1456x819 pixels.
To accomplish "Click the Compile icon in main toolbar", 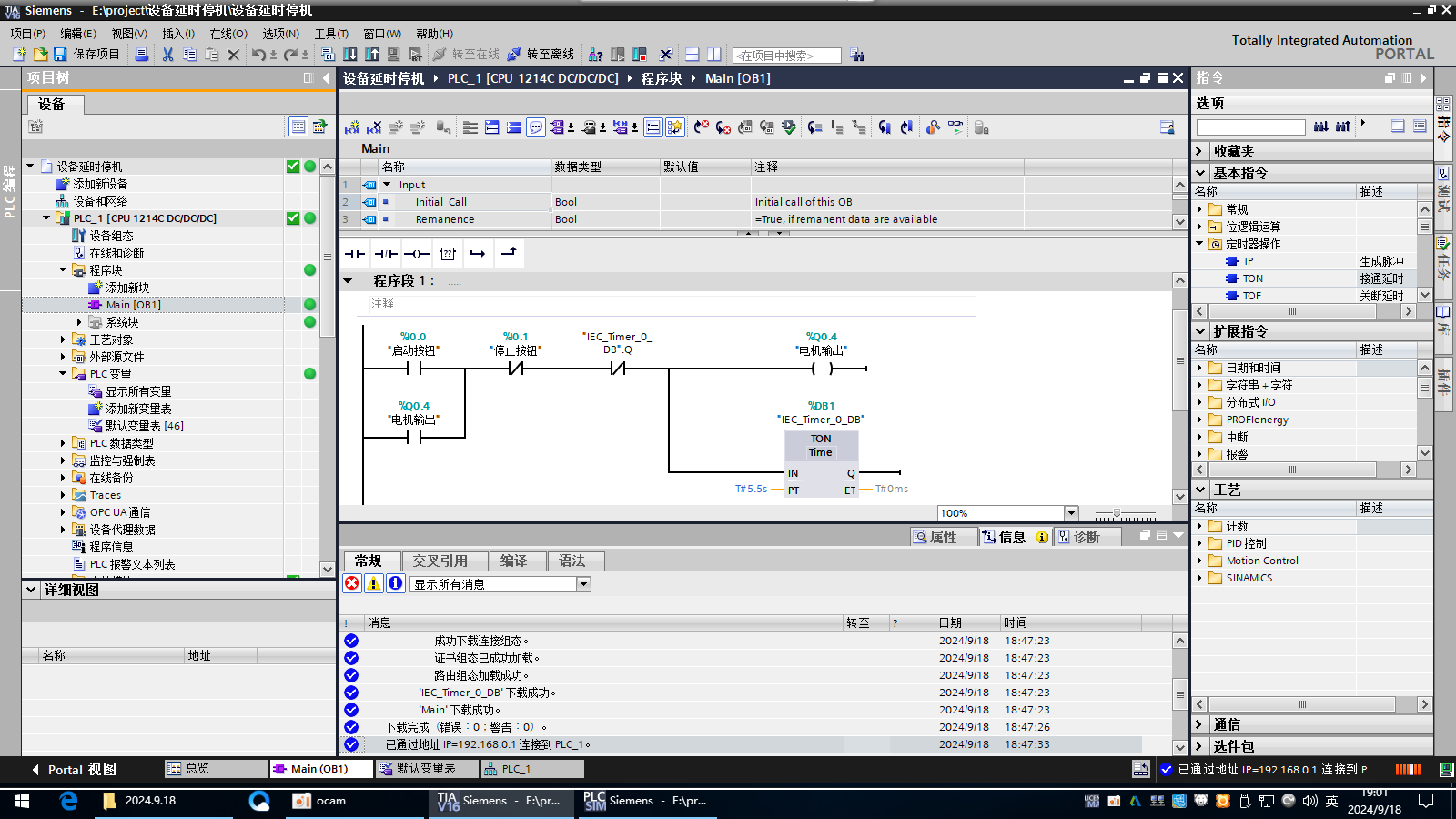I will coord(329,55).
